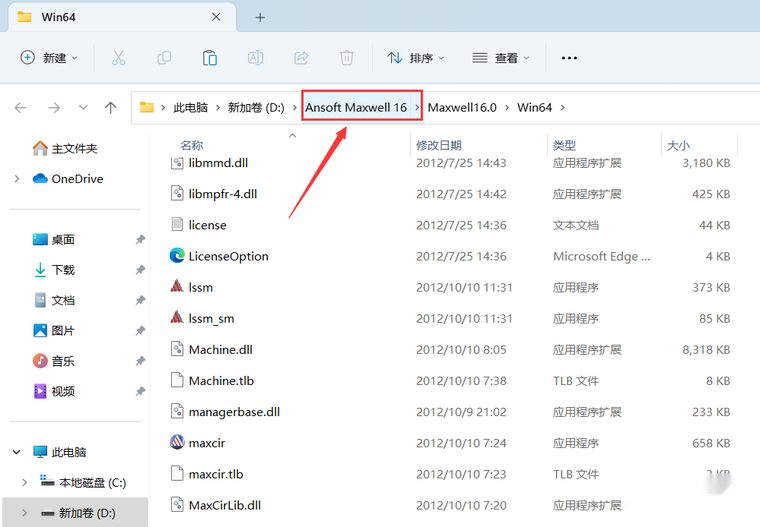The height and width of the screenshot is (527, 760).
Task: Click the Machine.dll file icon
Action: [177, 349]
